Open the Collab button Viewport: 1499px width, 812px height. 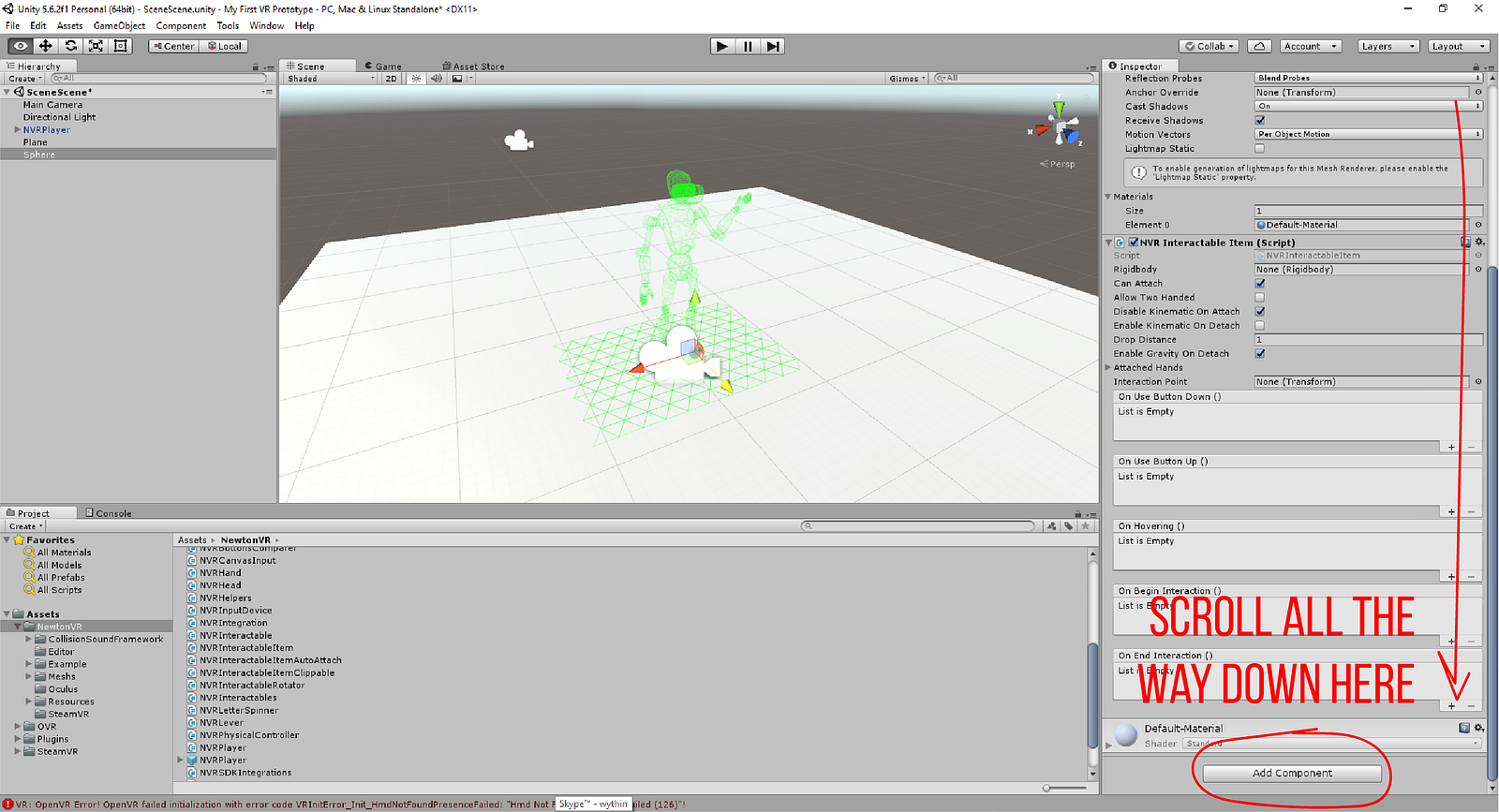pos(1210,46)
